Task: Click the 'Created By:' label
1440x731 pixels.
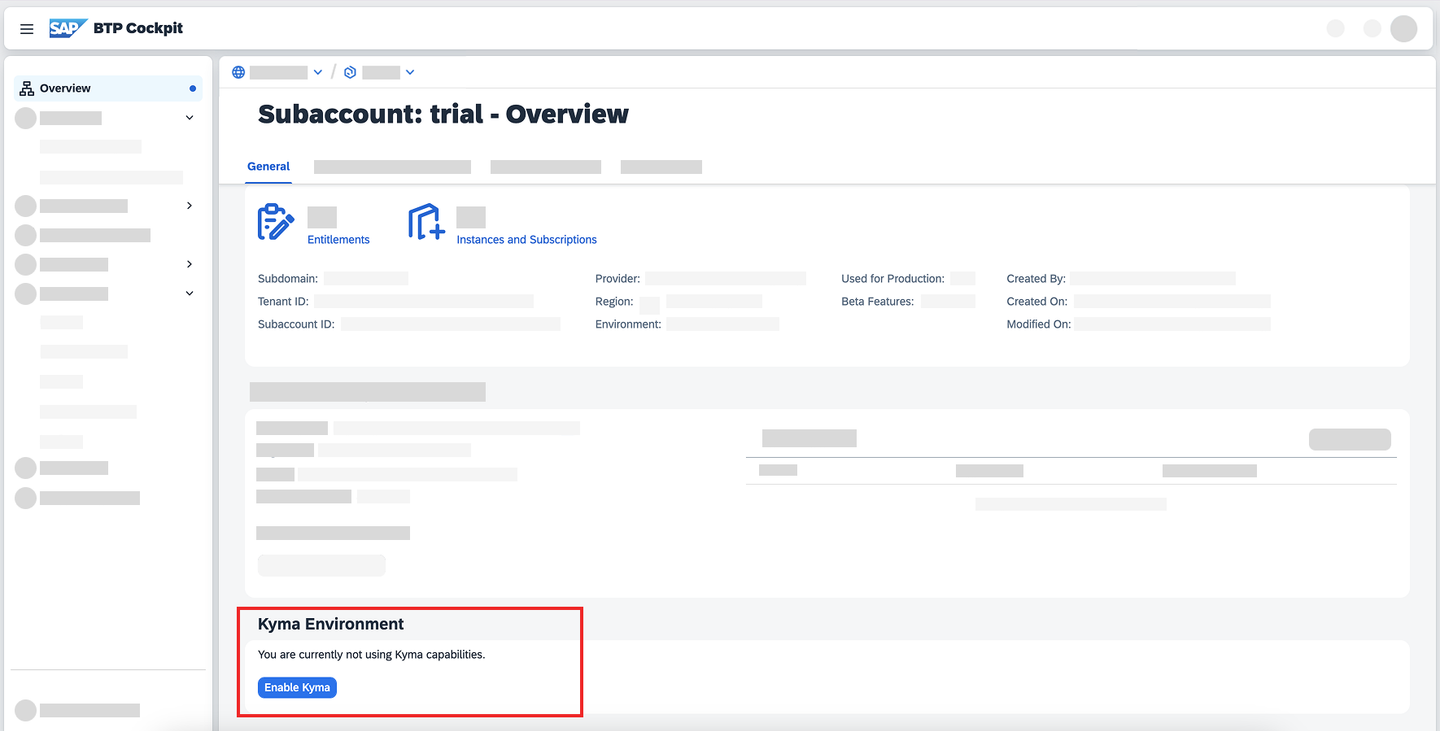Action: pos(1036,279)
